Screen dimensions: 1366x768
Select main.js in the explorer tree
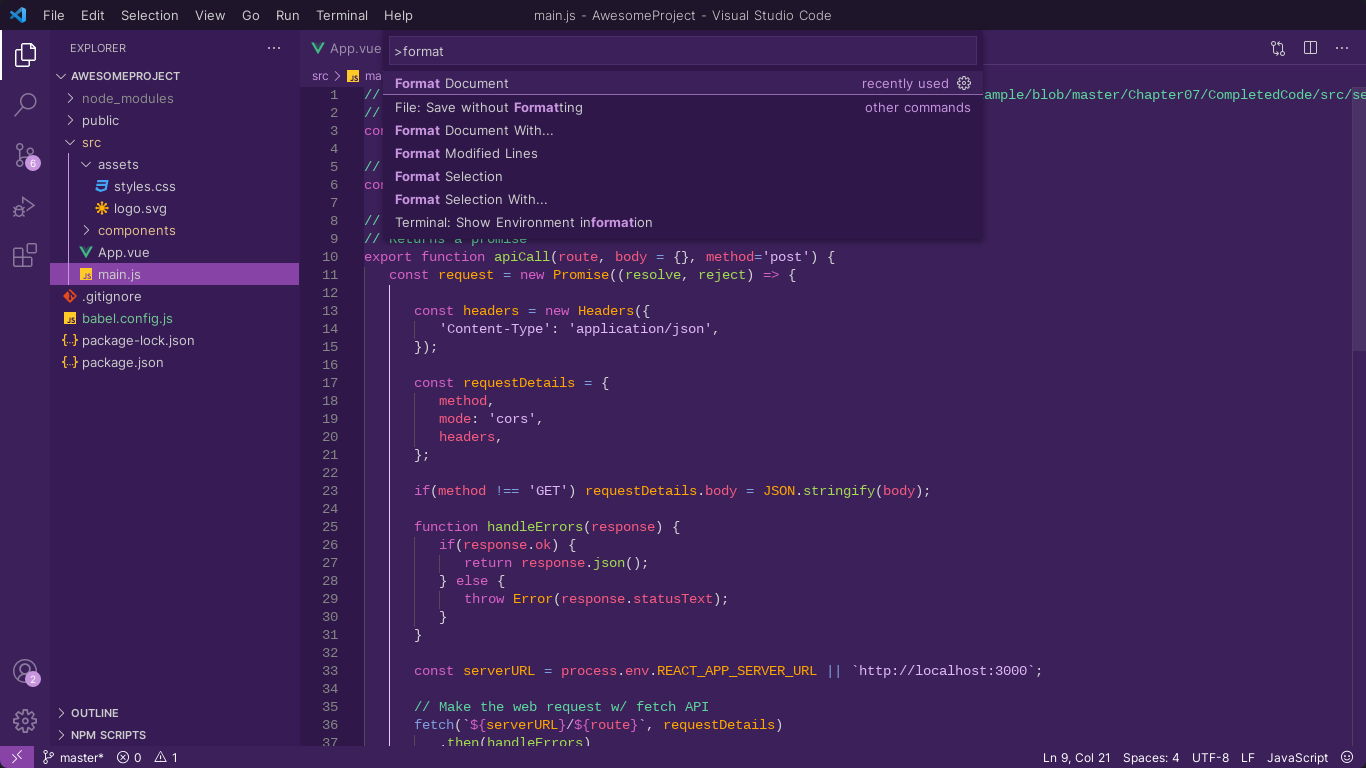point(174,274)
